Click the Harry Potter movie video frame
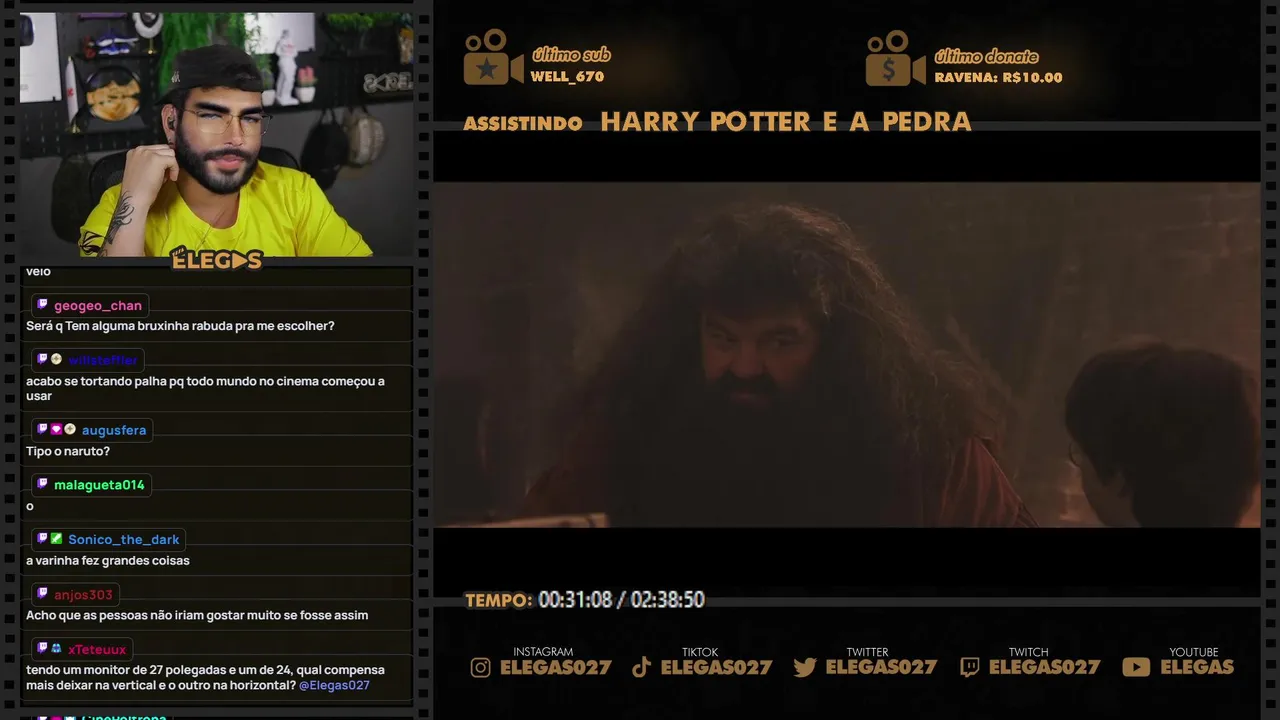1280x720 pixels. coord(846,355)
